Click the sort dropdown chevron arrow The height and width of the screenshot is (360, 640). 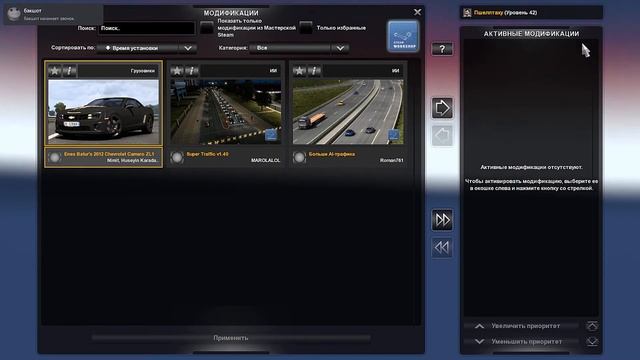pos(188,48)
